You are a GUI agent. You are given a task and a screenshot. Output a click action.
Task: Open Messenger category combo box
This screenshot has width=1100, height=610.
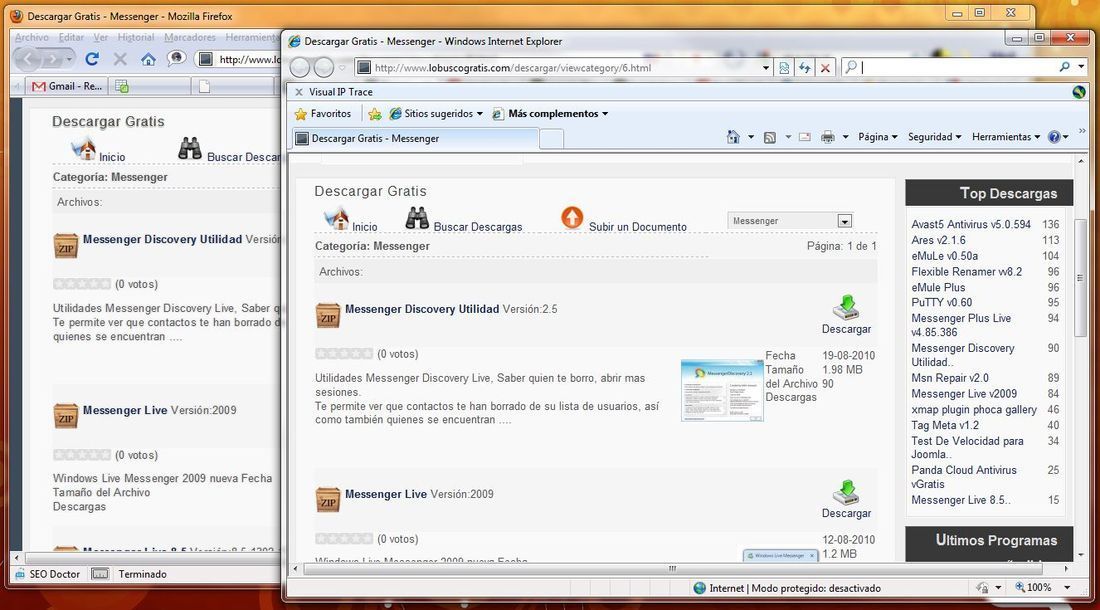click(790, 221)
